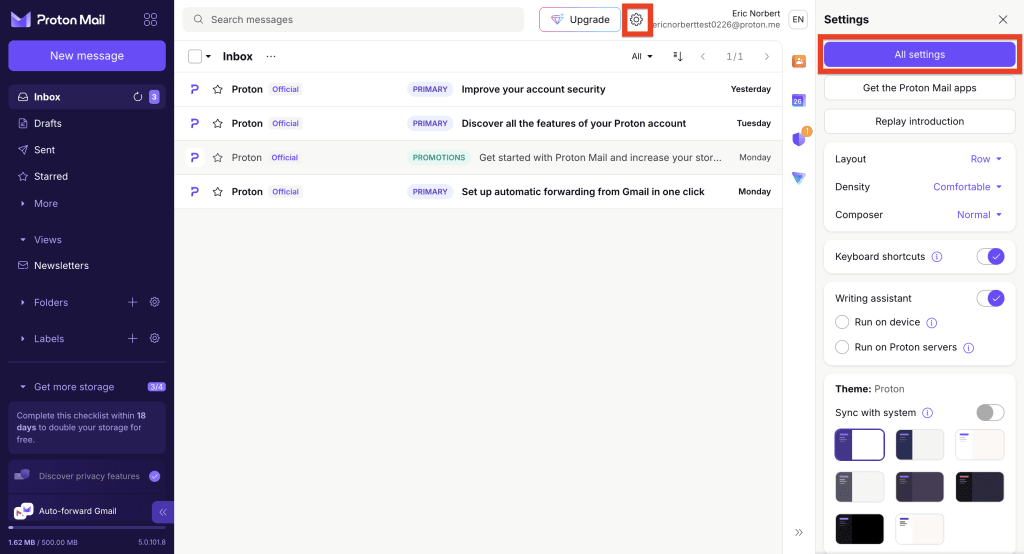Open folder settings gear icon
The height and width of the screenshot is (554, 1024).
point(155,302)
